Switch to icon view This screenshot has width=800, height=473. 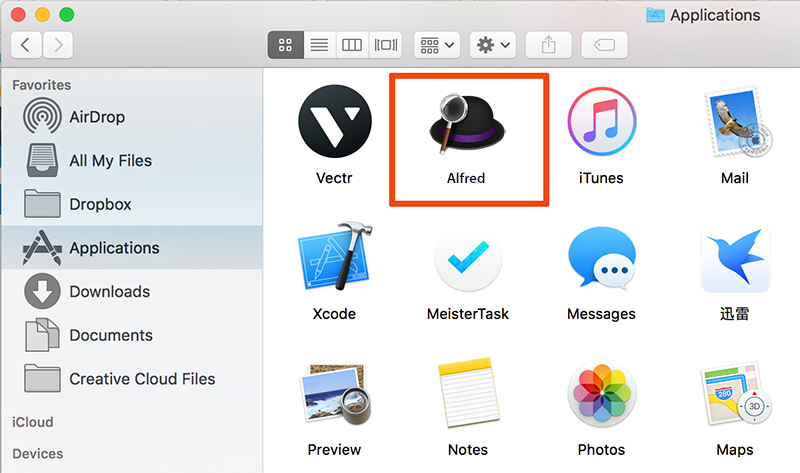tap(286, 45)
